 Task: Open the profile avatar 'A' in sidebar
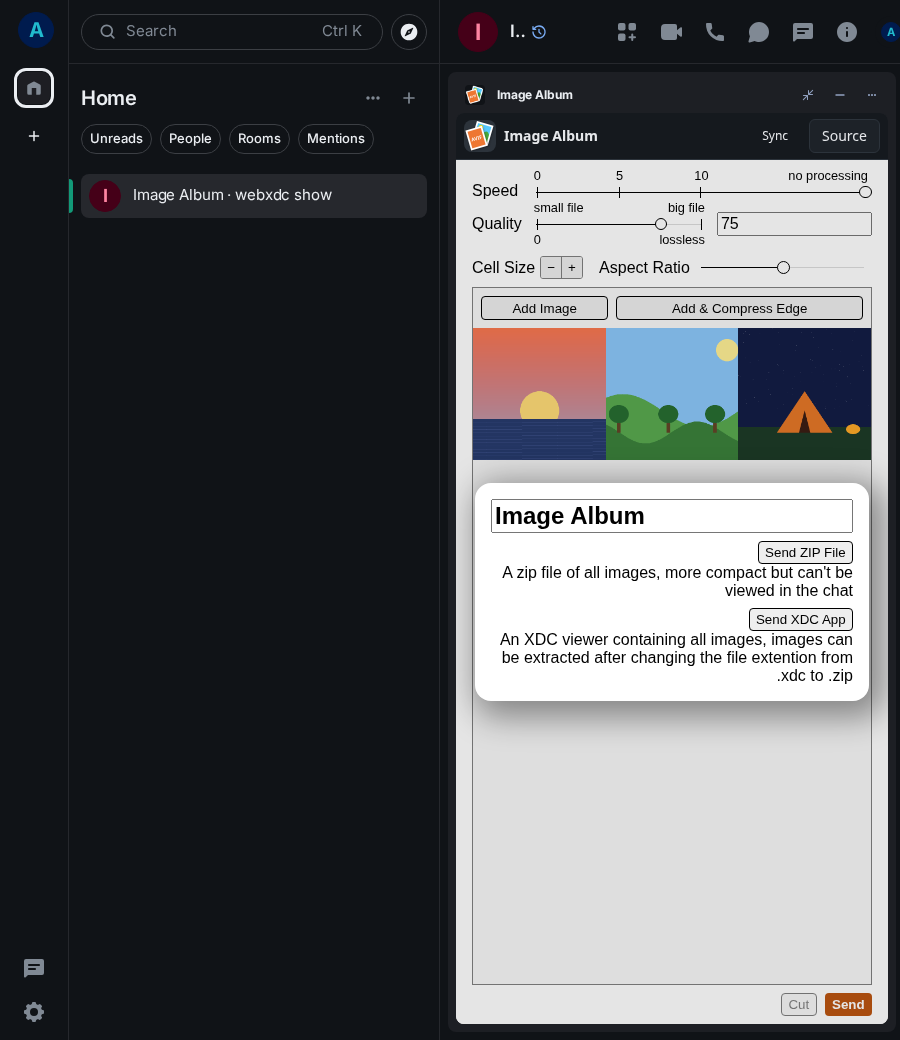point(36,30)
